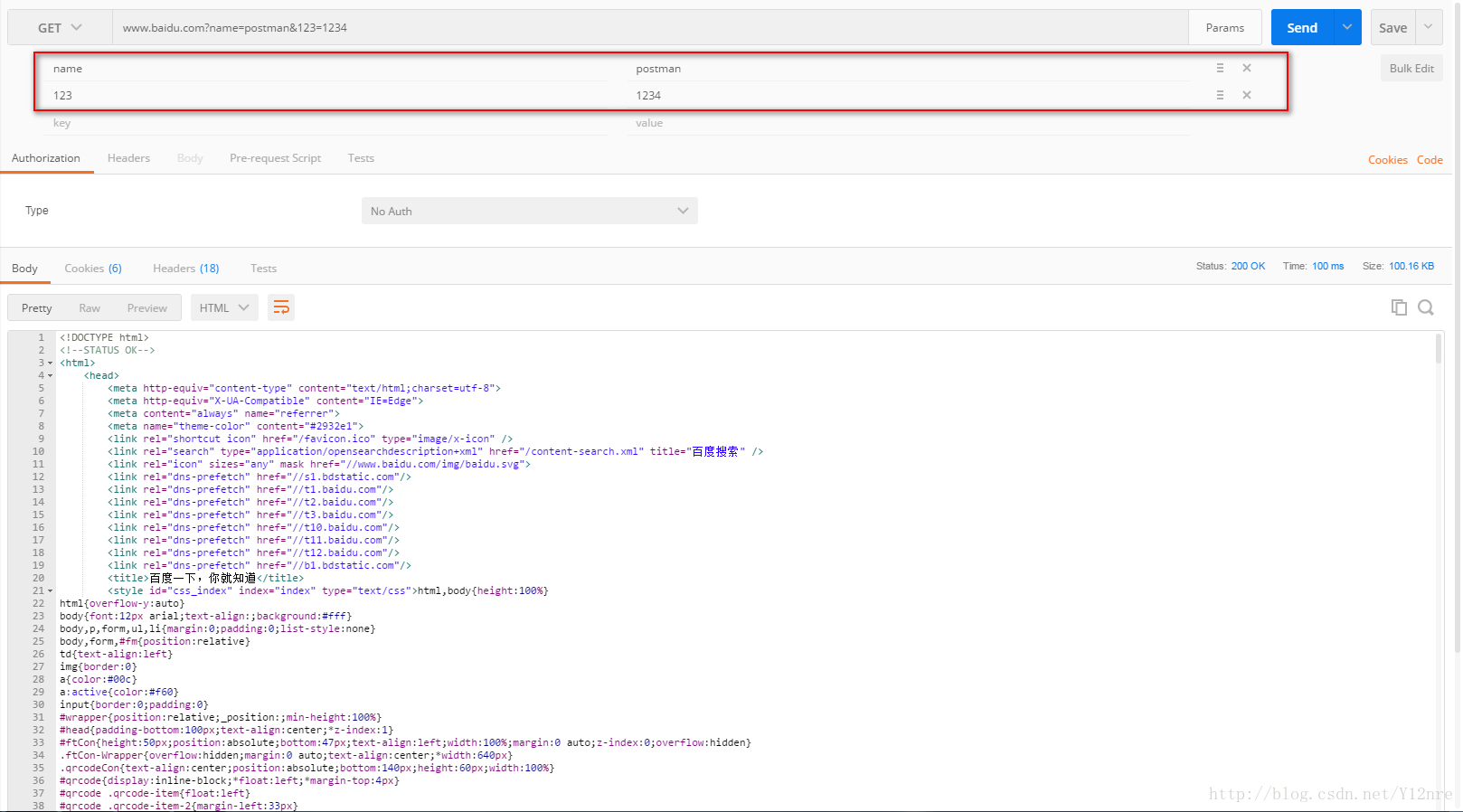Image resolution: width=1463 pixels, height=812 pixels.
Task: Open the response Headers (18) tab
Action: (x=186, y=269)
